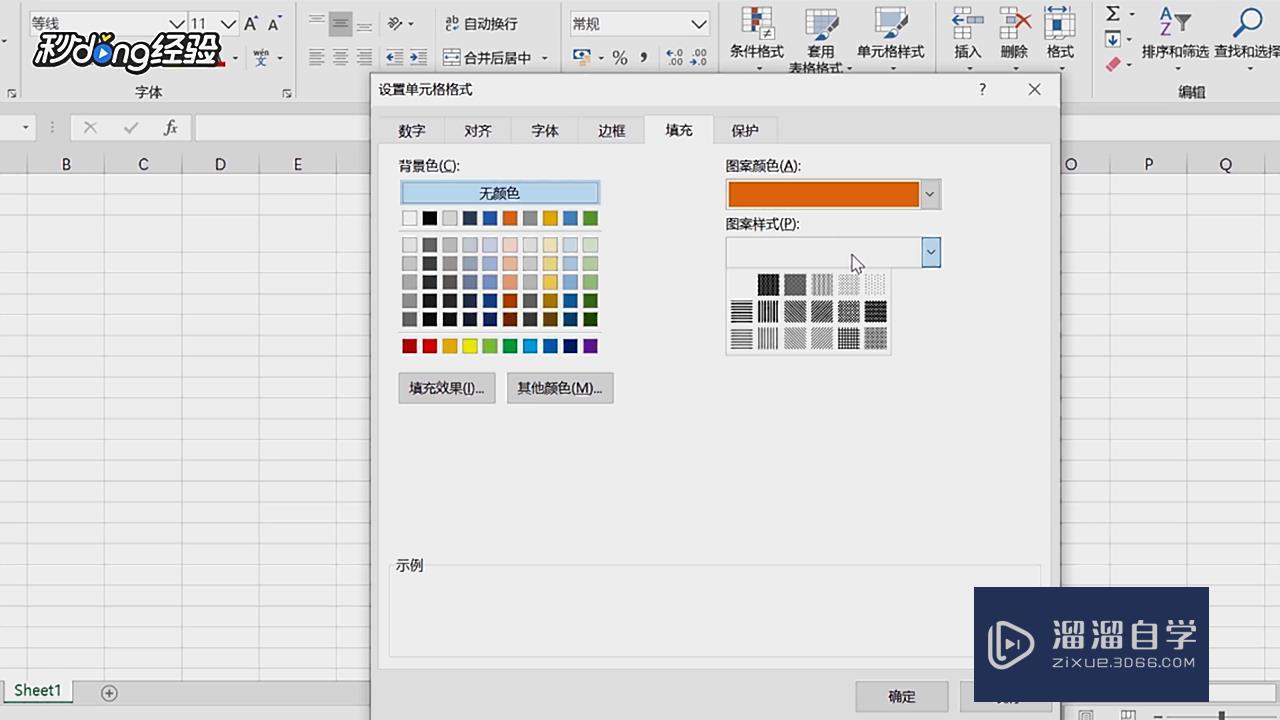
Task: Click the Insert Function fx icon
Action: click(x=171, y=127)
